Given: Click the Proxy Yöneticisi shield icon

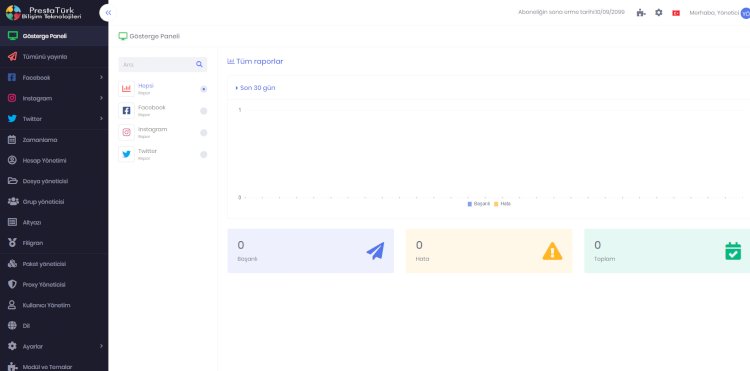Looking at the screenshot, I should click(x=12, y=284).
